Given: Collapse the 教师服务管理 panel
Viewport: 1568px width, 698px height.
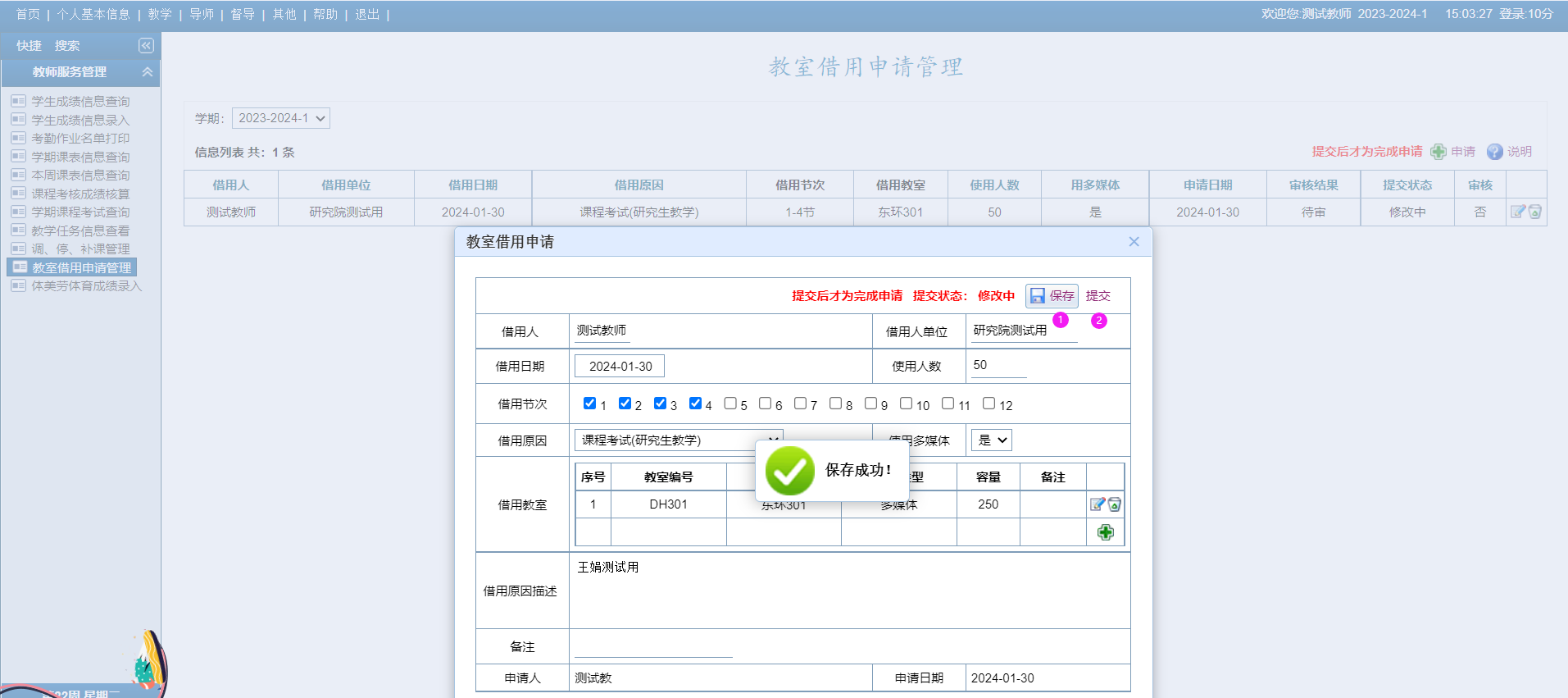Looking at the screenshot, I should pos(148,72).
